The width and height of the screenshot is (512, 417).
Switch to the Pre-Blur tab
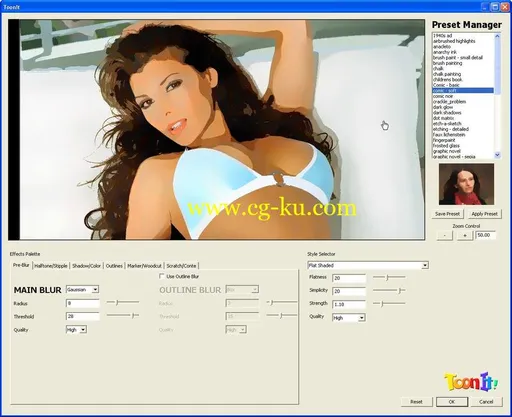click(21, 265)
